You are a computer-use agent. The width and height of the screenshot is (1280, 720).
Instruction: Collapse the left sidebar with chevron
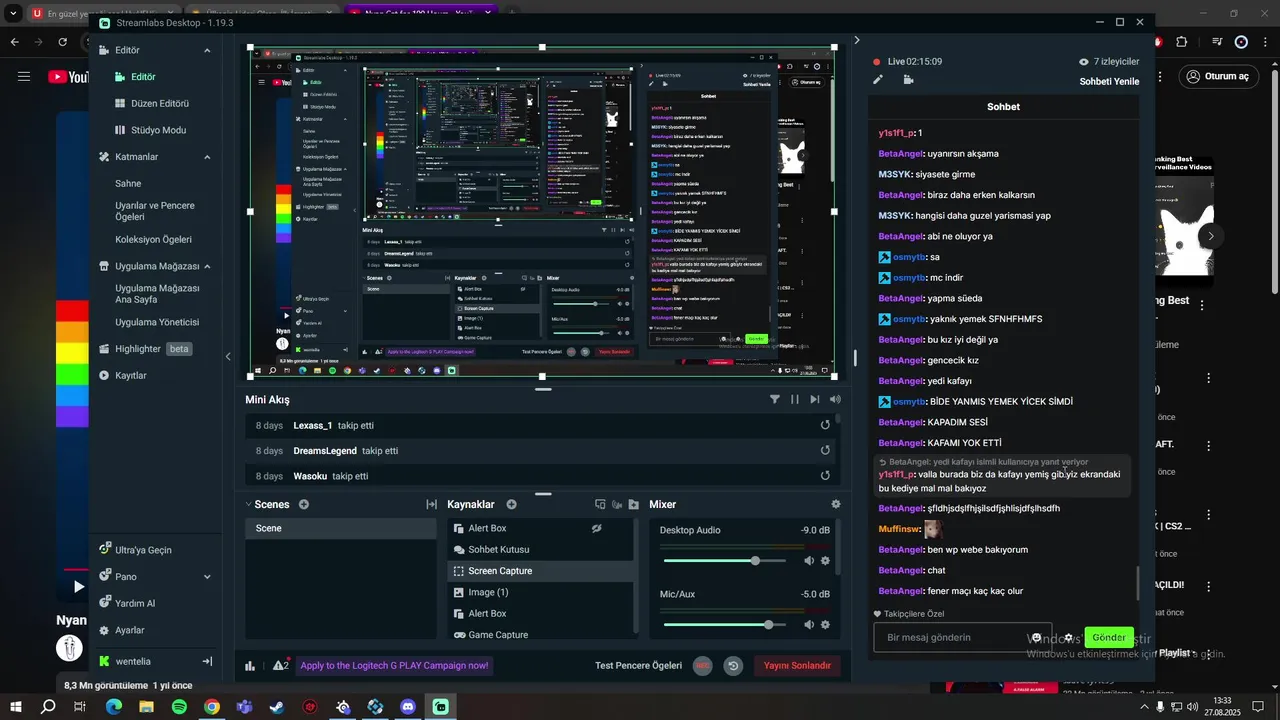point(228,356)
